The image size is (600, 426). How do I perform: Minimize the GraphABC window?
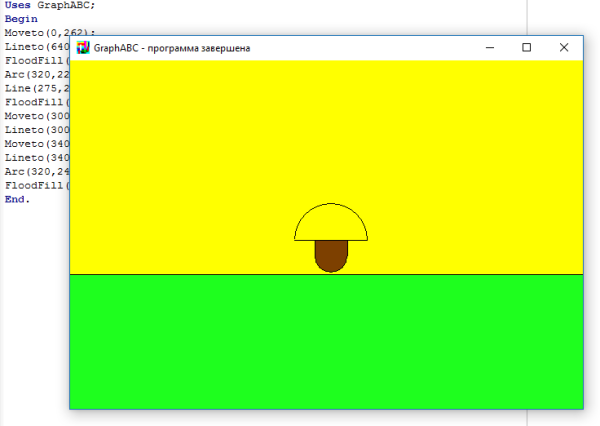[x=490, y=47]
